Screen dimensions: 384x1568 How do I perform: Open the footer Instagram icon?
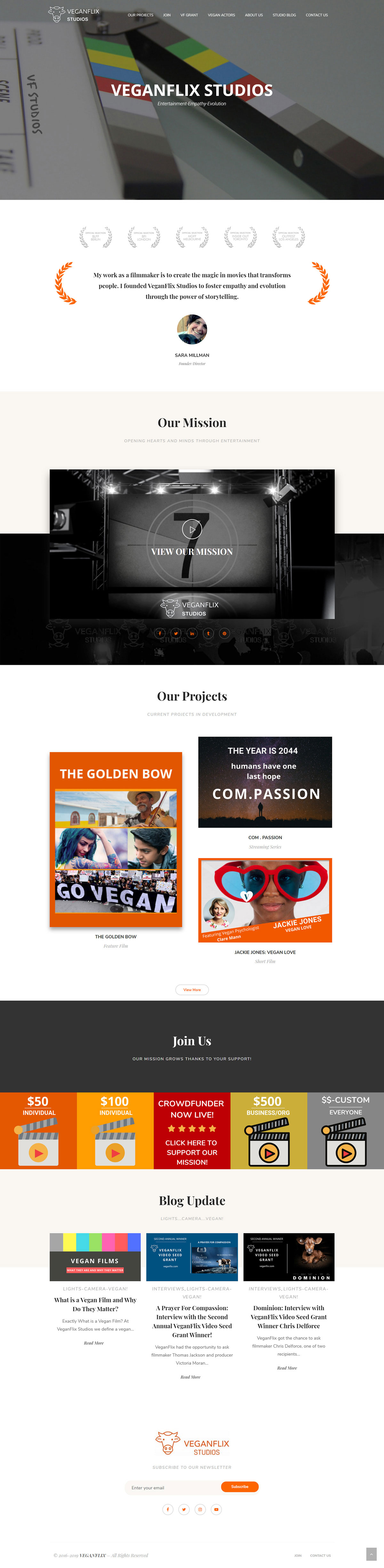coord(200,1509)
